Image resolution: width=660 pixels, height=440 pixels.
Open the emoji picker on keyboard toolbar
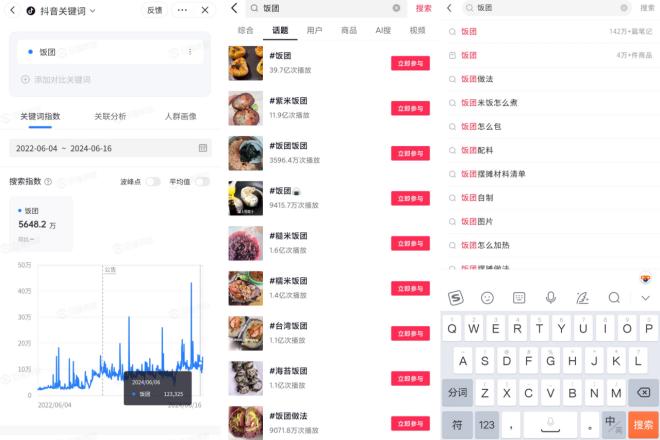pos(487,298)
